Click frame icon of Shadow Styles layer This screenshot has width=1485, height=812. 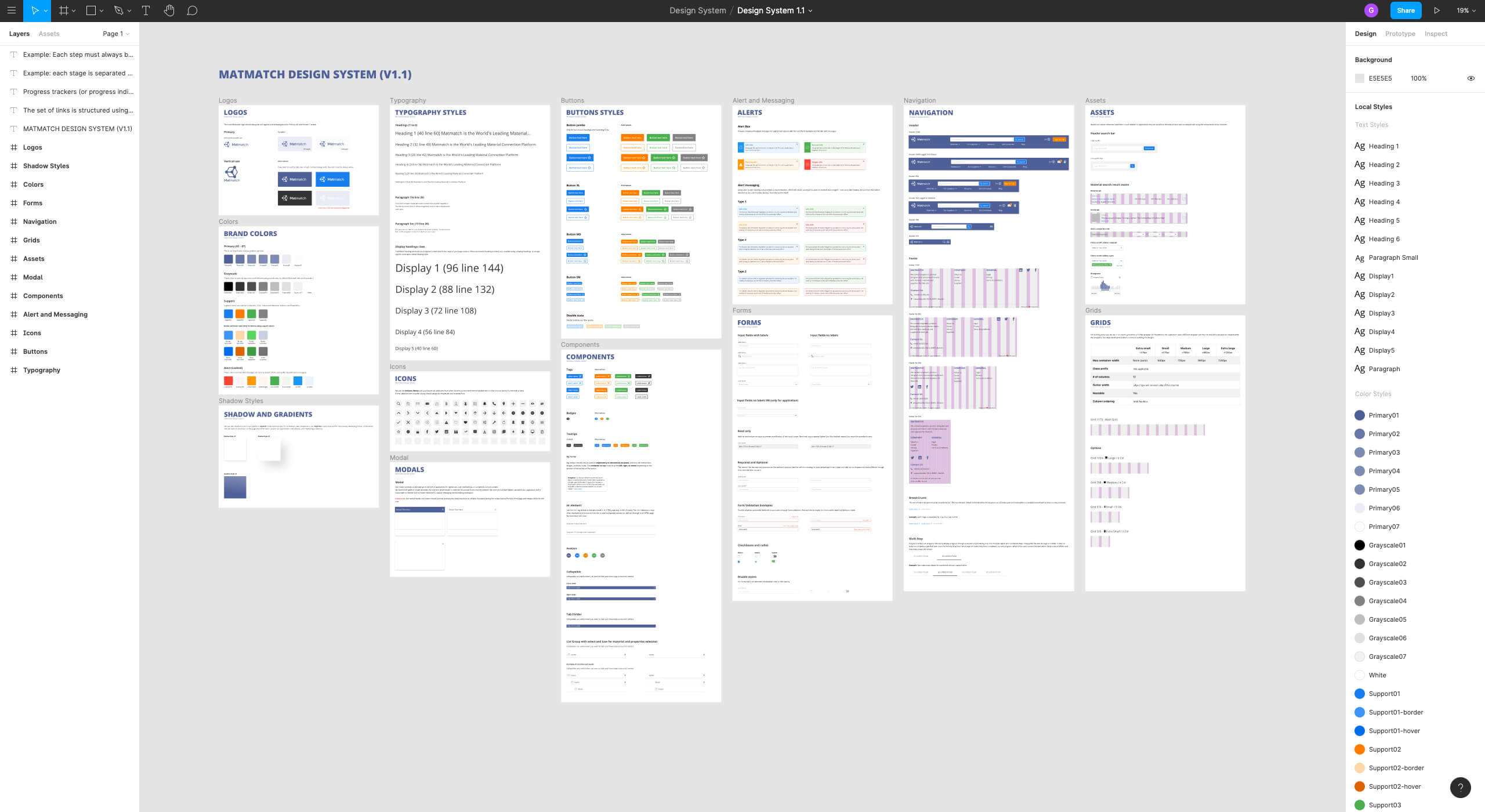tap(14, 166)
